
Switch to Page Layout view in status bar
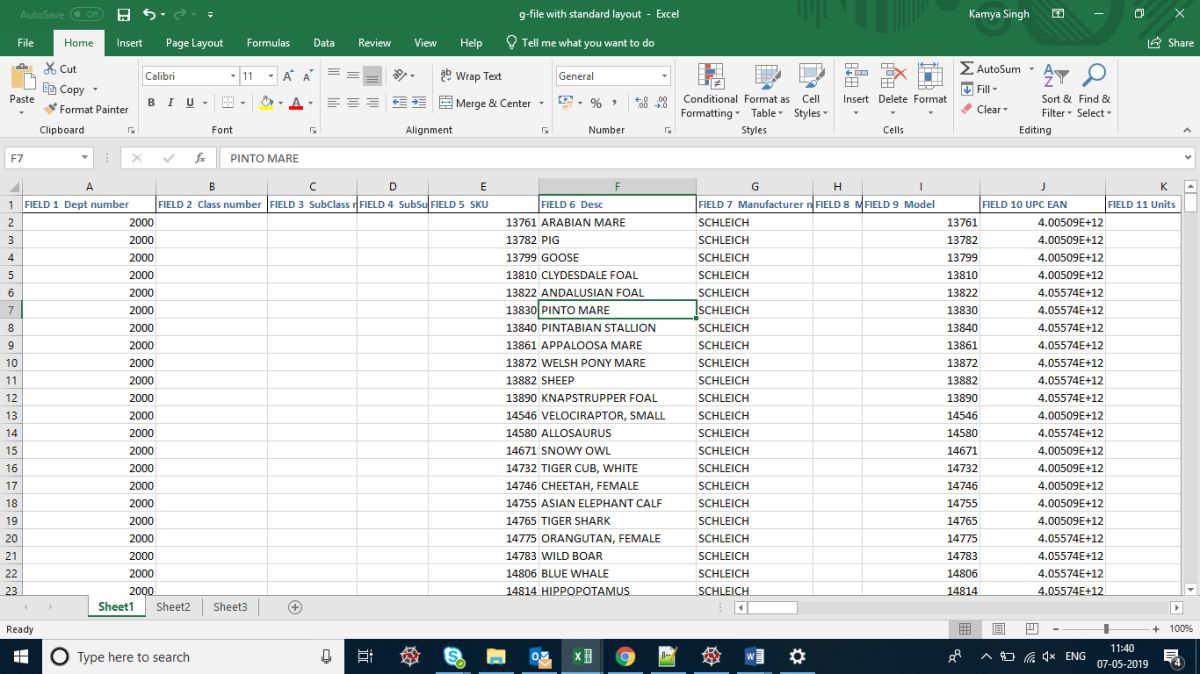click(999, 629)
